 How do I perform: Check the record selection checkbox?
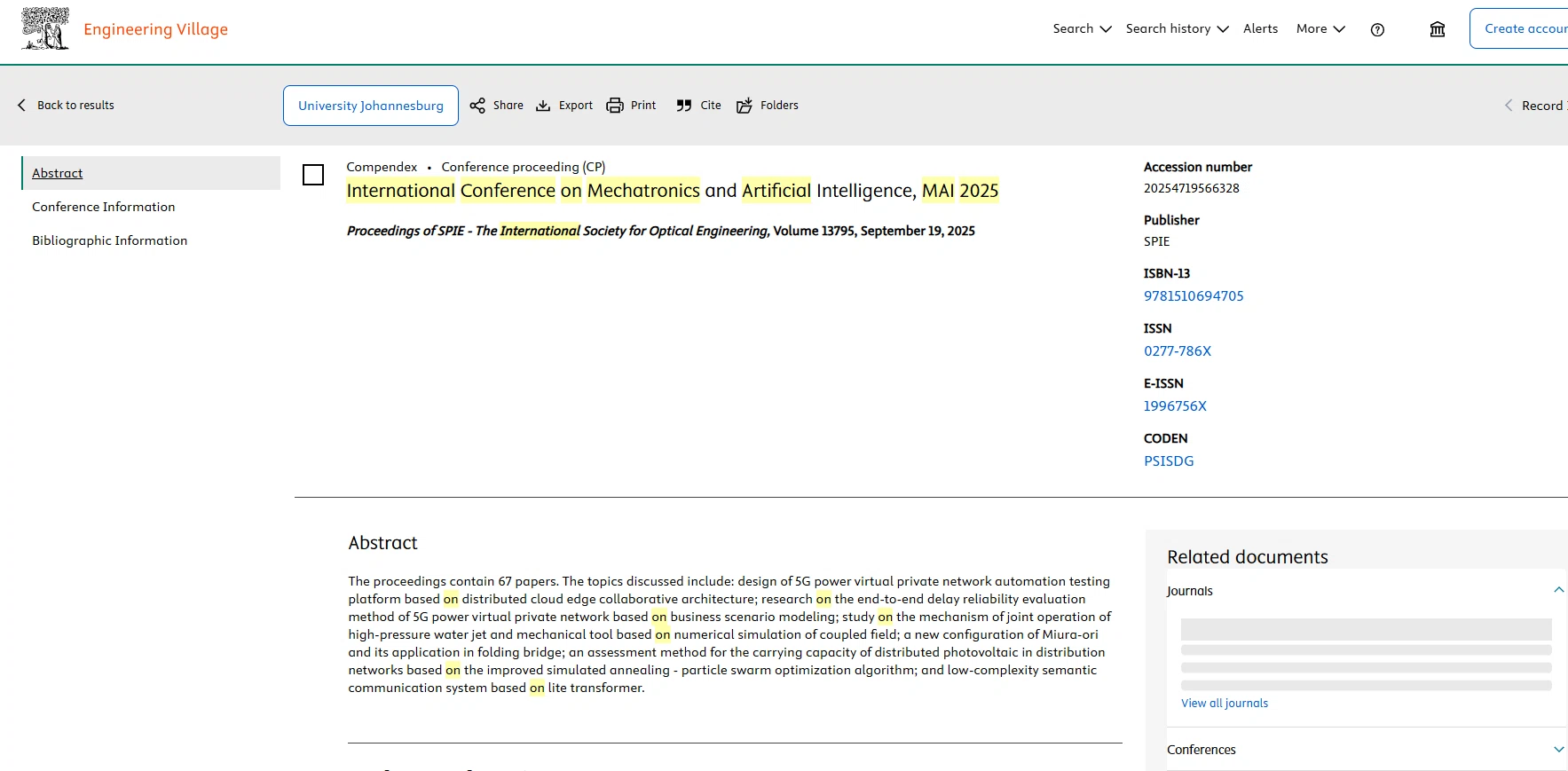click(x=313, y=175)
